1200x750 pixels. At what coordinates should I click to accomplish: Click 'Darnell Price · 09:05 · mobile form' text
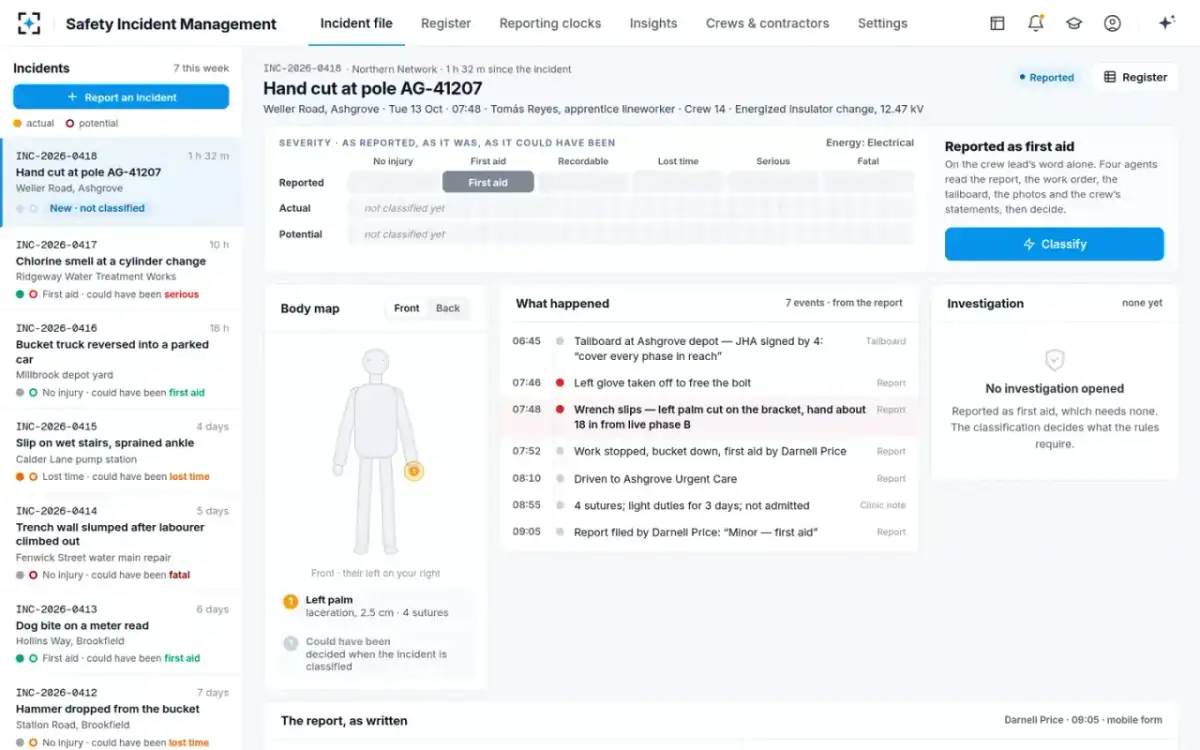(1083, 720)
